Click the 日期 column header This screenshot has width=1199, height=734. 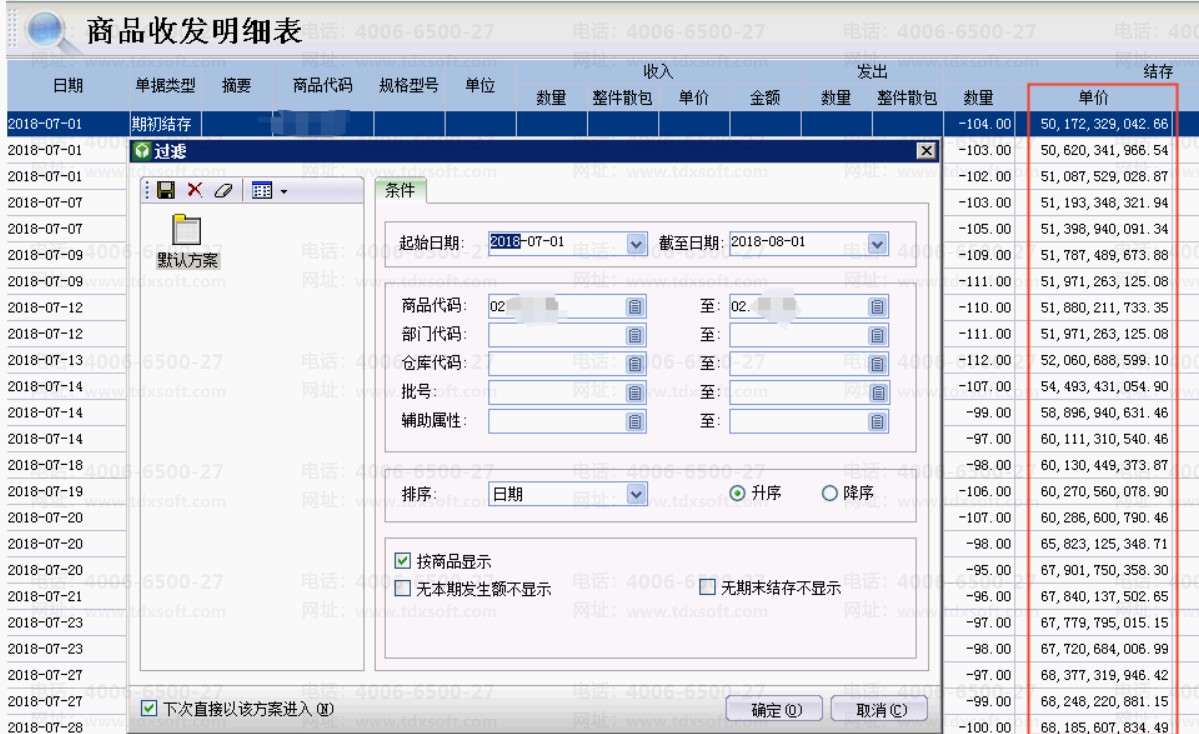67,86
